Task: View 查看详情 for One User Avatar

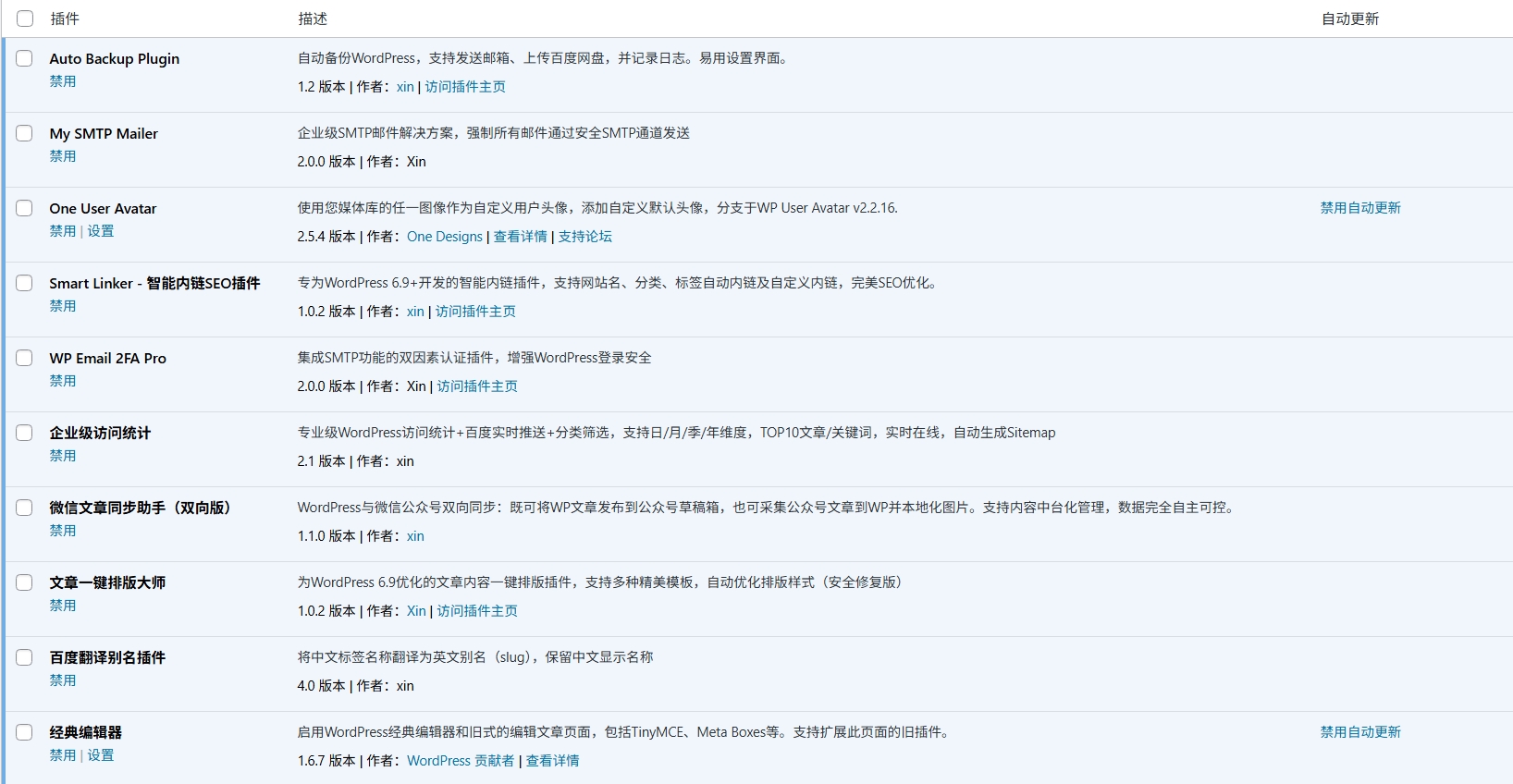Action: (520, 237)
